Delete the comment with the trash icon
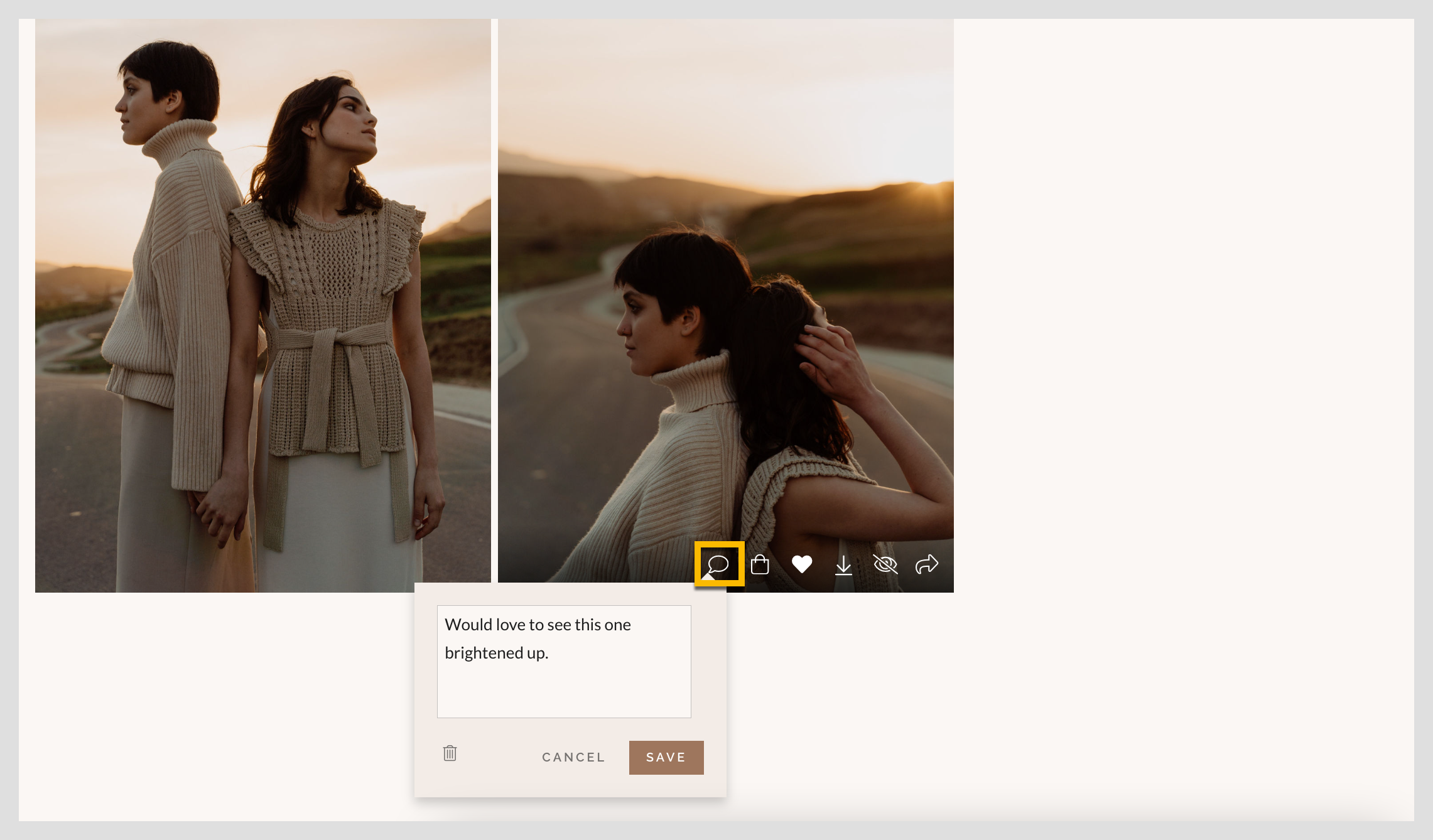The image size is (1433, 840). [x=450, y=753]
